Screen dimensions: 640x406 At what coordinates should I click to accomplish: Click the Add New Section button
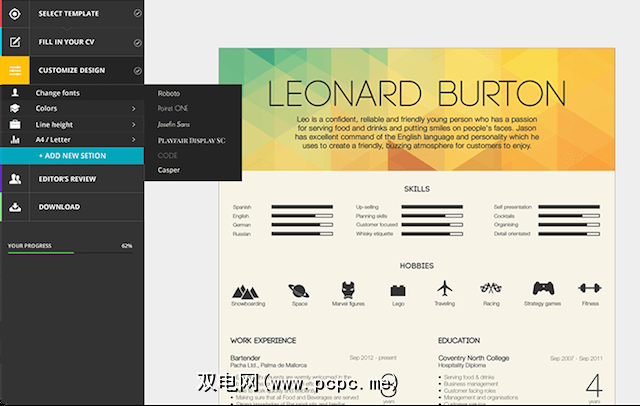pos(72,156)
